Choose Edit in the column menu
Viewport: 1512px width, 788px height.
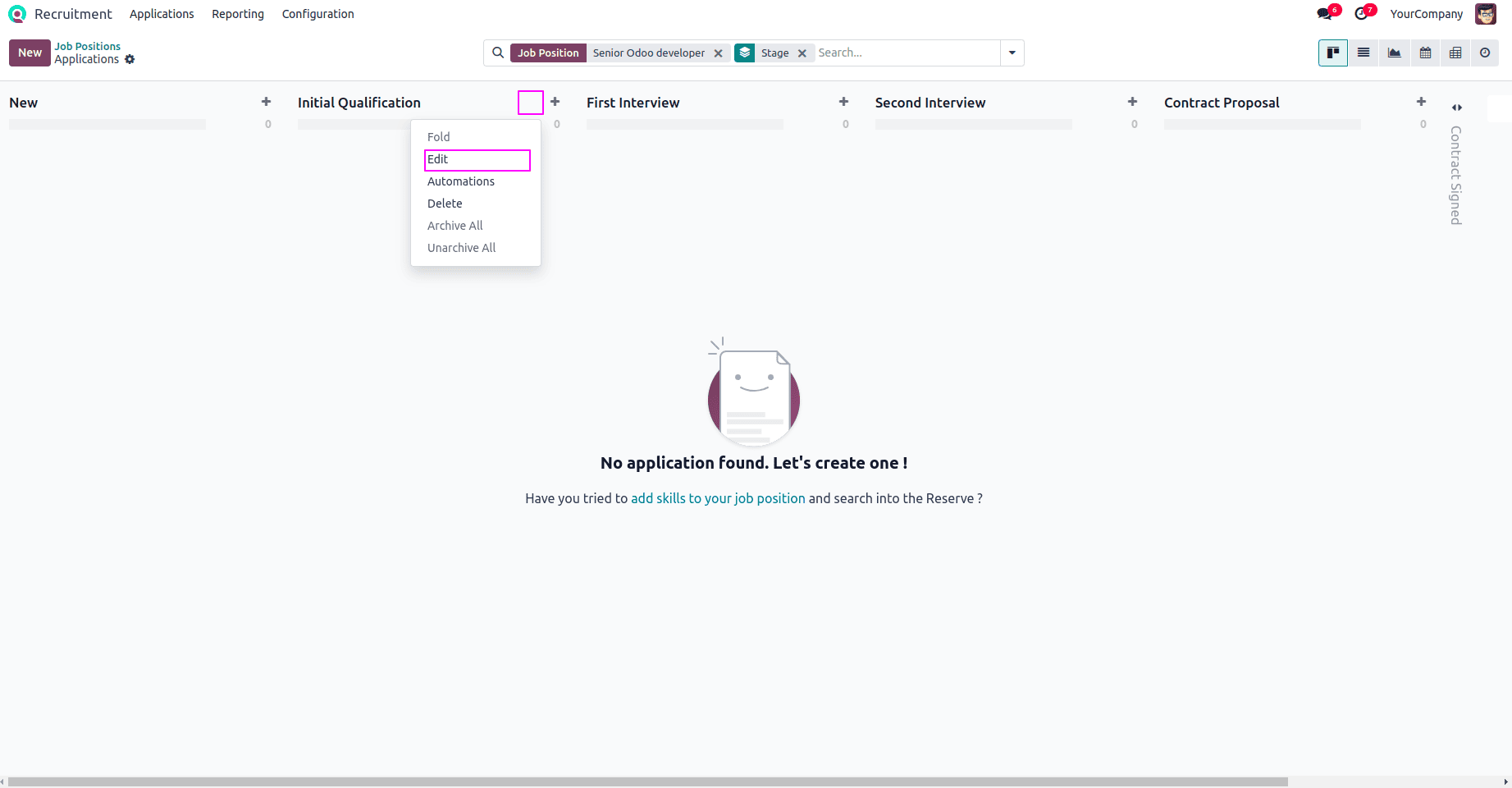(x=476, y=159)
